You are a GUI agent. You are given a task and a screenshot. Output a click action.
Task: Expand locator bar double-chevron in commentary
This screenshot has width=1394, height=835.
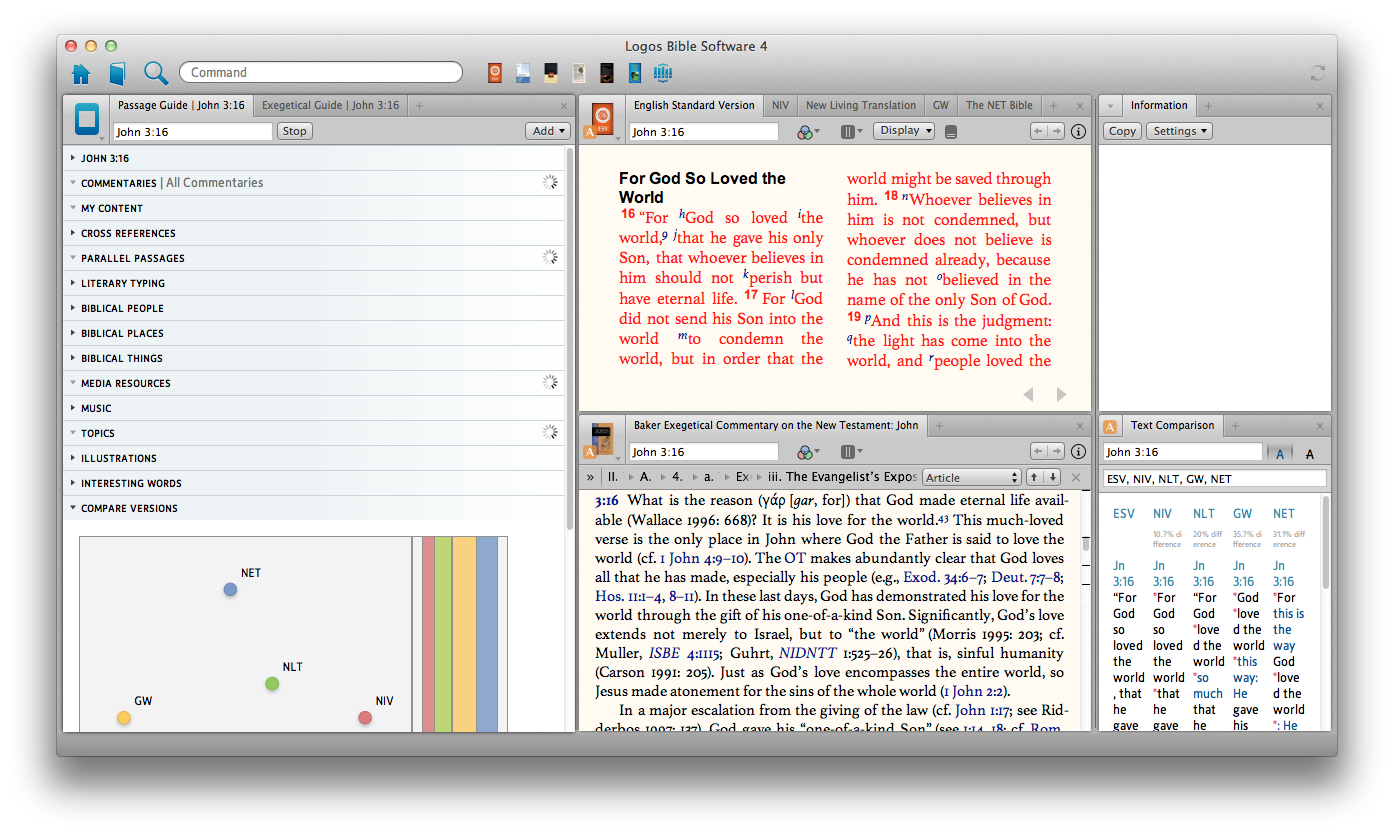pyautogui.click(x=590, y=477)
